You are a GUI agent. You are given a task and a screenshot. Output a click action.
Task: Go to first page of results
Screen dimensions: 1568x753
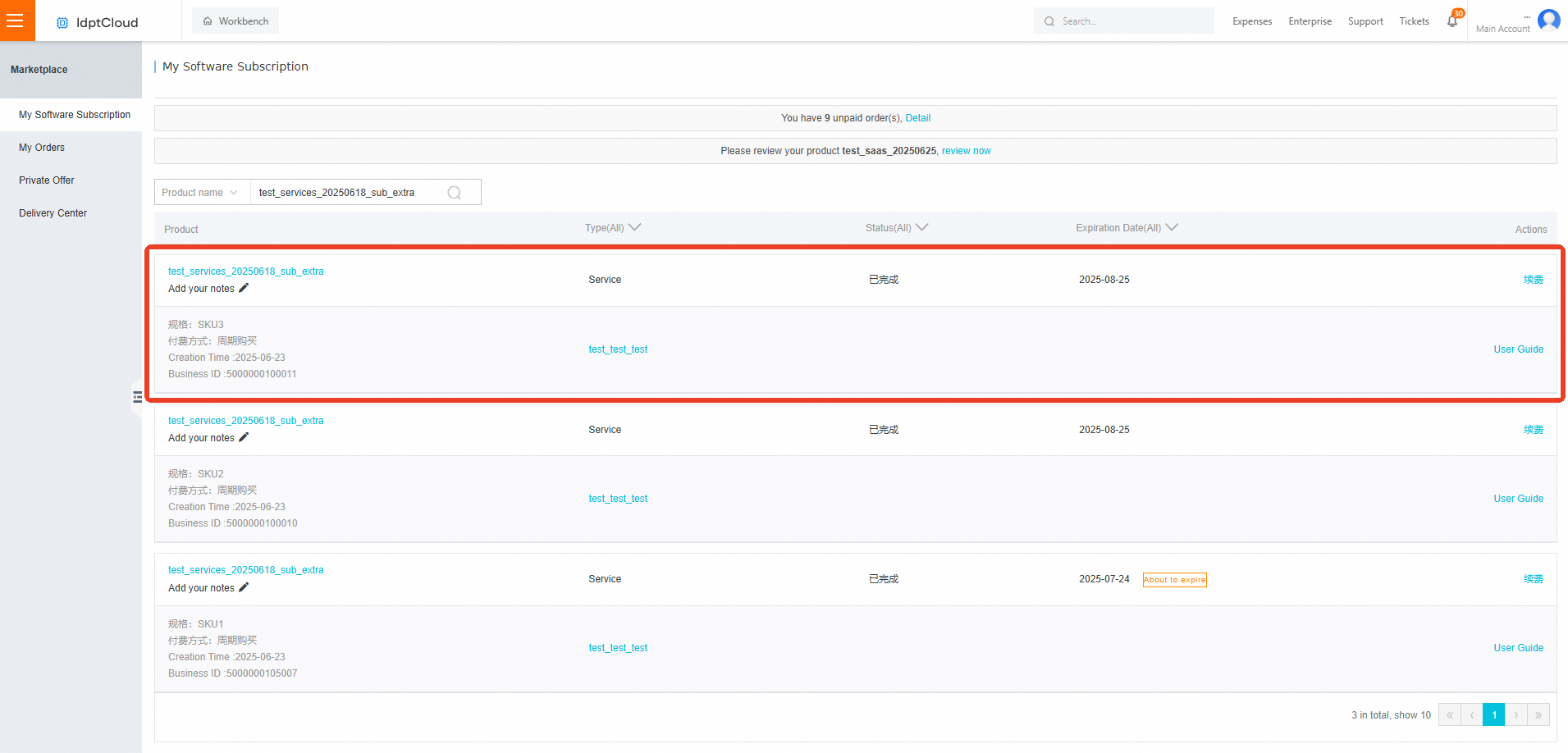1450,715
